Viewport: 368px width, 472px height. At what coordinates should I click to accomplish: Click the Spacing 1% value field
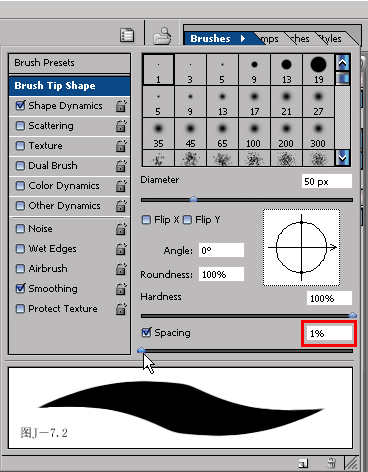point(329,333)
